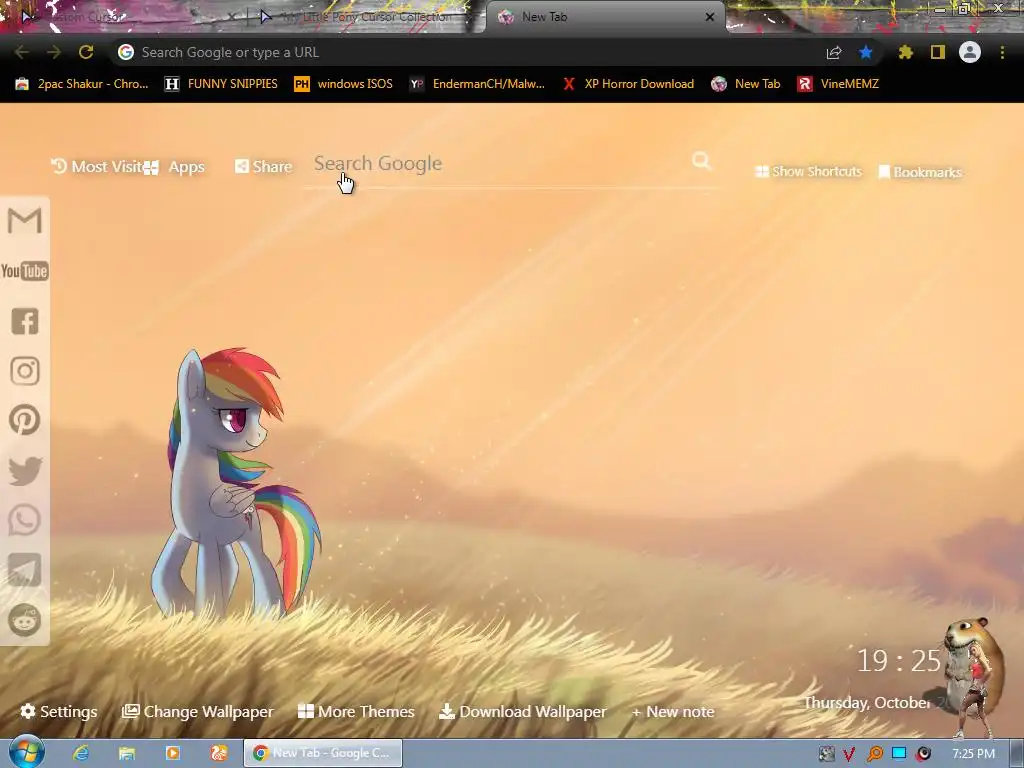This screenshot has height=768, width=1024.
Task: Go back using browser back arrow
Action: point(21,52)
